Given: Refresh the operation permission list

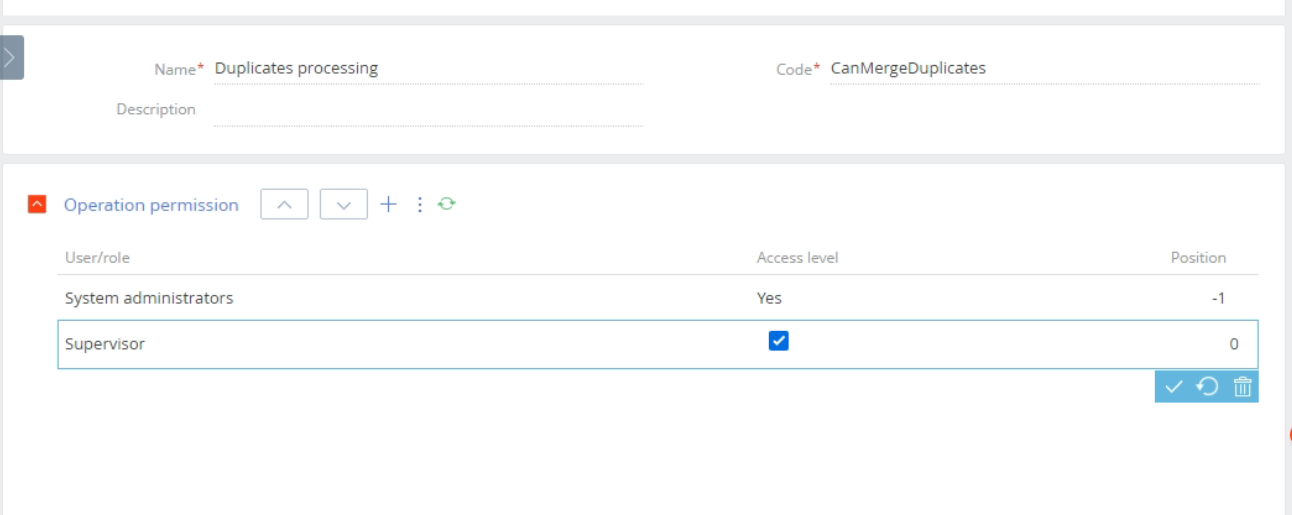Looking at the screenshot, I should 447,204.
